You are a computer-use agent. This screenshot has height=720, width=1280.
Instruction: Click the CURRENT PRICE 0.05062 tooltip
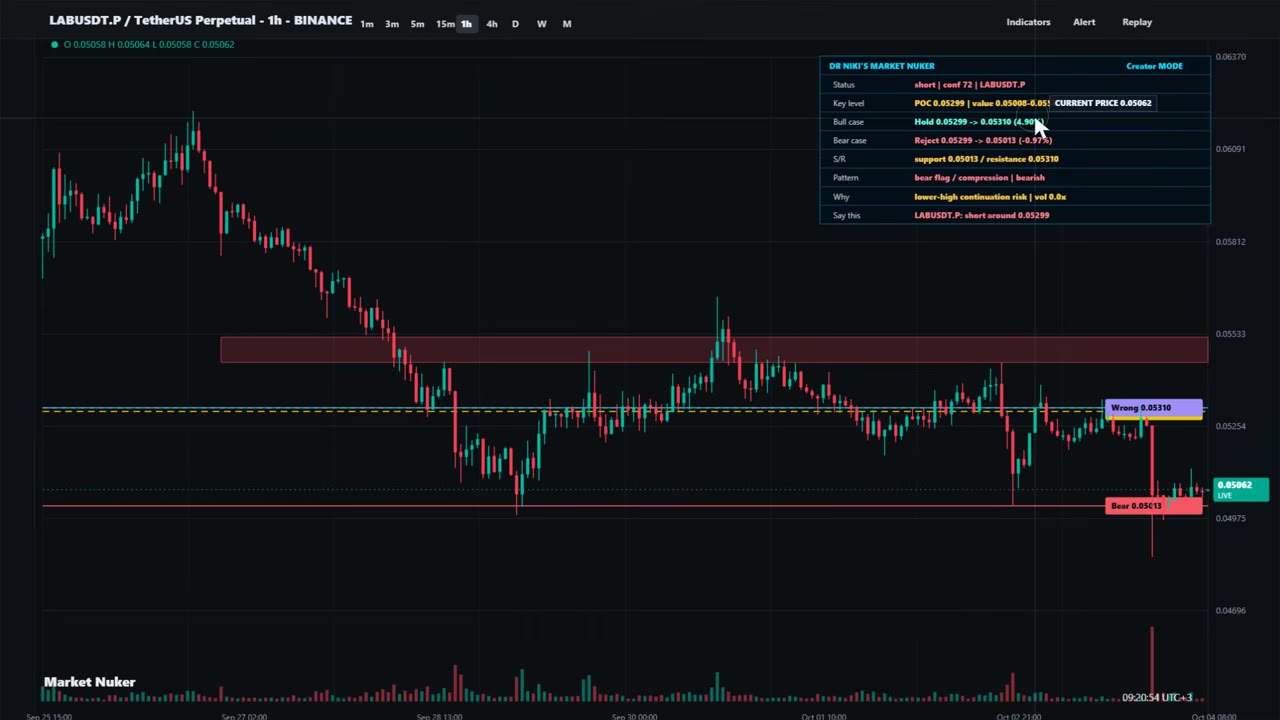(1102, 103)
